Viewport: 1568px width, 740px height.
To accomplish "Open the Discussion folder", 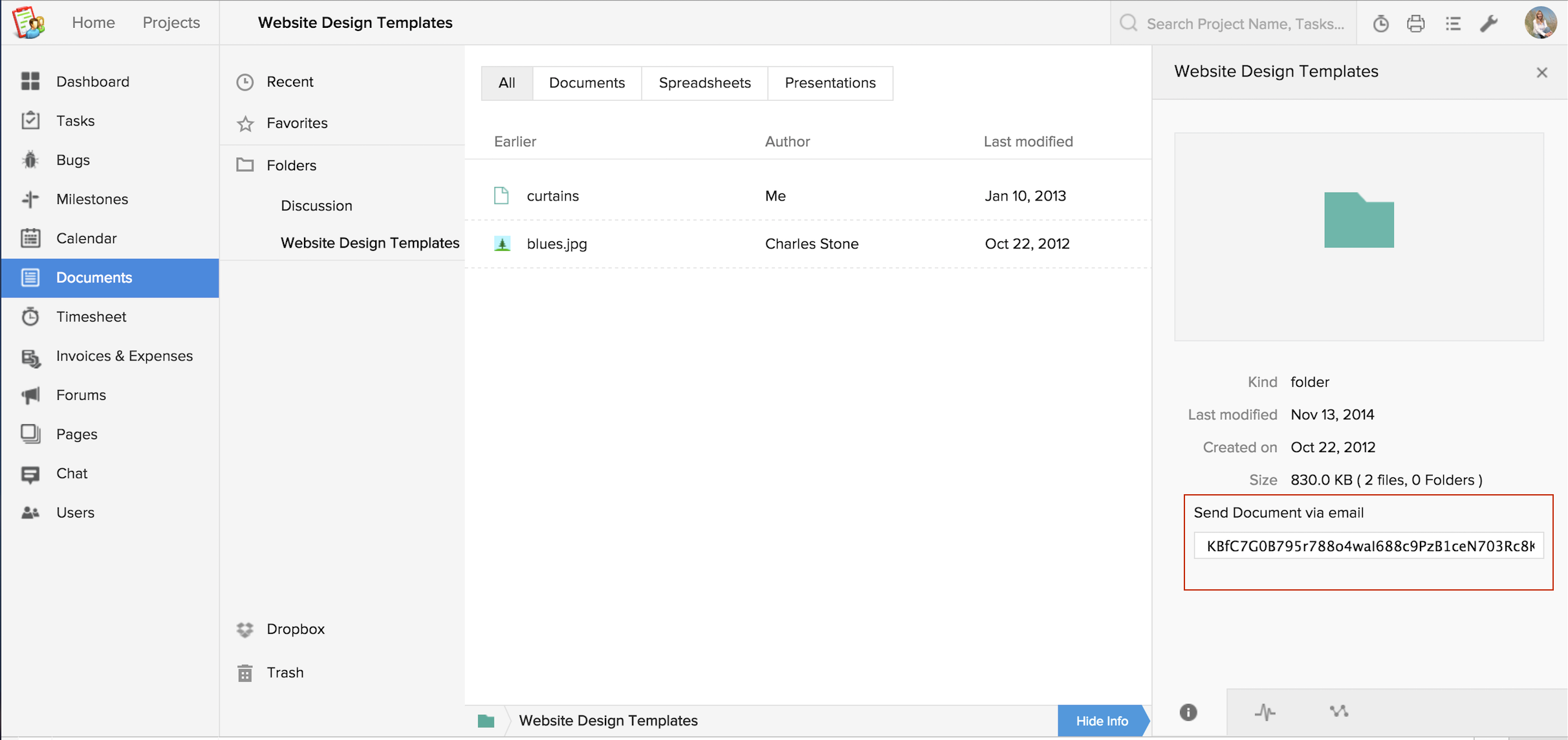I will click(316, 206).
